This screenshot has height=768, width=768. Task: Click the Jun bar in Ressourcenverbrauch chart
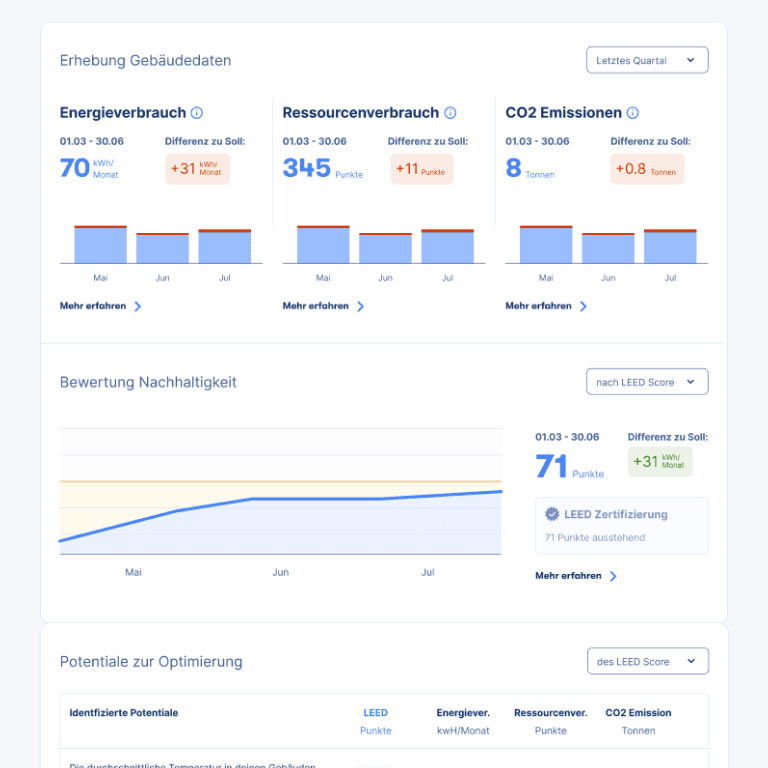click(385, 248)
